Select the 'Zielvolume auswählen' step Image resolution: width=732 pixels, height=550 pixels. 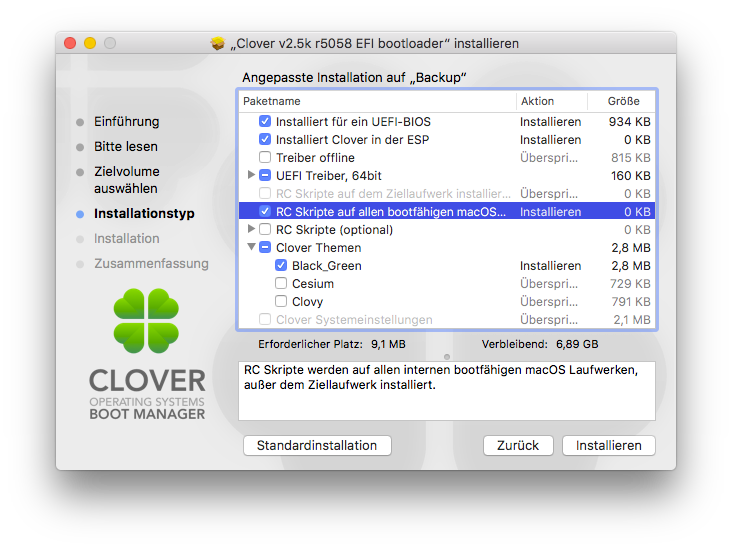click(x=127, y=180)
